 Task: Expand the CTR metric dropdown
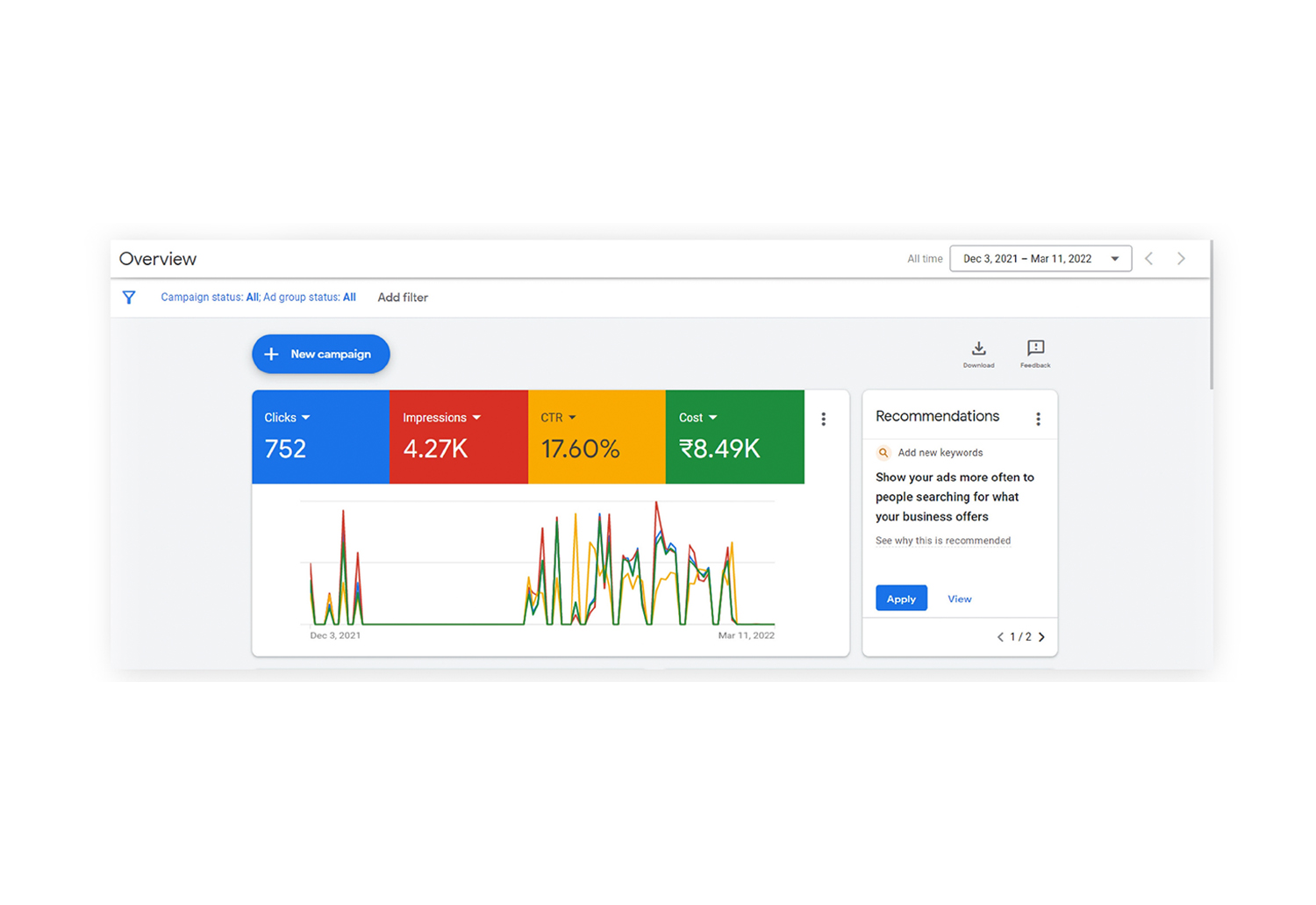[572, 418]
